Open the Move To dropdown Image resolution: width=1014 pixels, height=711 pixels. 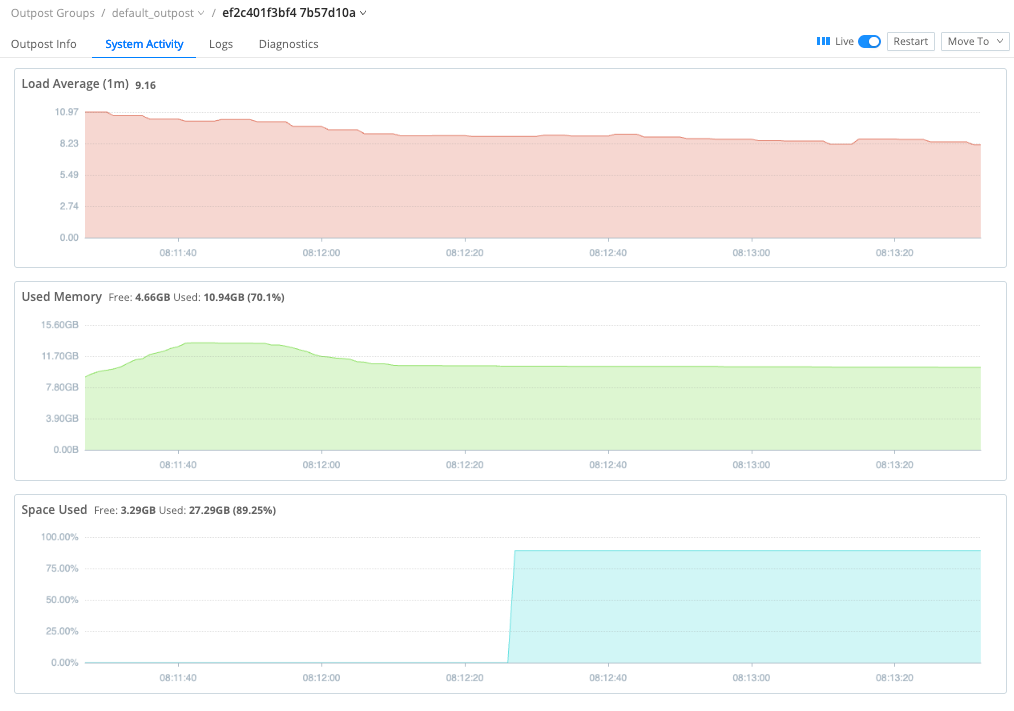point(974,41)
